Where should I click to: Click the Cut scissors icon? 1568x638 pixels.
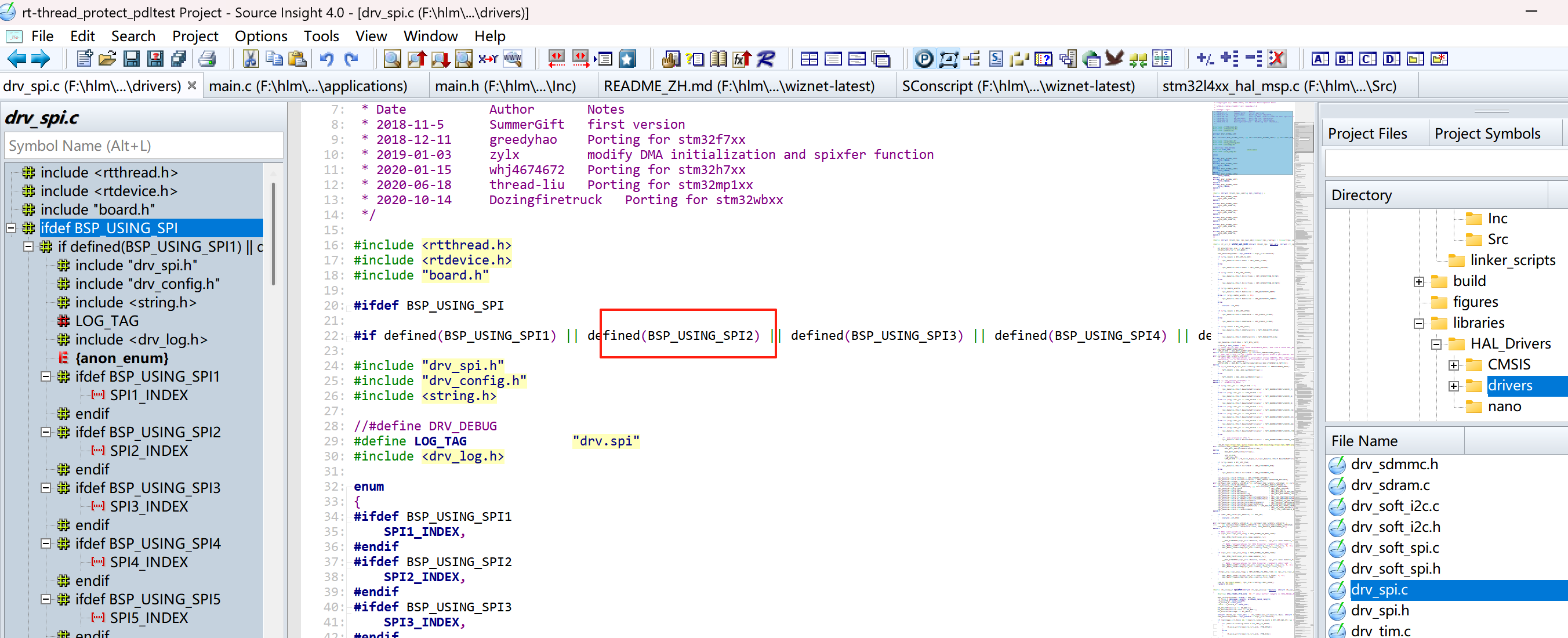(x=250, y=59)
